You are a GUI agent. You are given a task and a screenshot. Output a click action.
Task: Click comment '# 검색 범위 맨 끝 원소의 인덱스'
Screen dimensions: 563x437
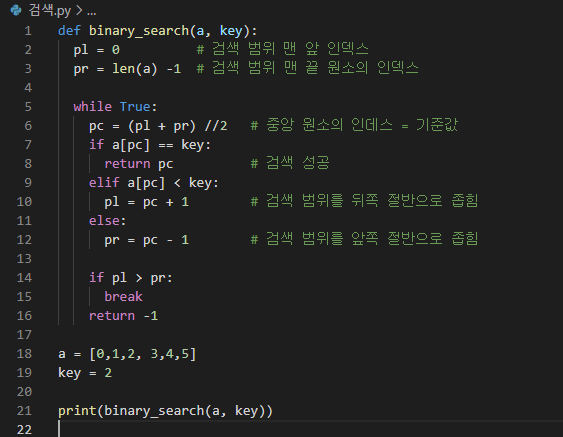tap(308, 68)
